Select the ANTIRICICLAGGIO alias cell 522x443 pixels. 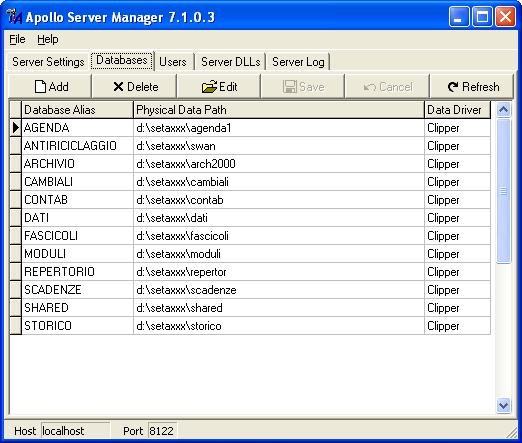pos(77,146)
